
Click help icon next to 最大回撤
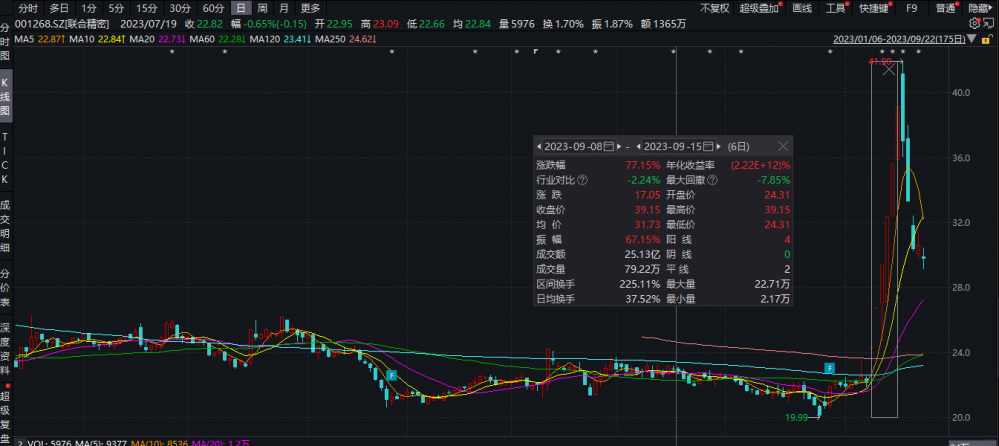point(712,180)
